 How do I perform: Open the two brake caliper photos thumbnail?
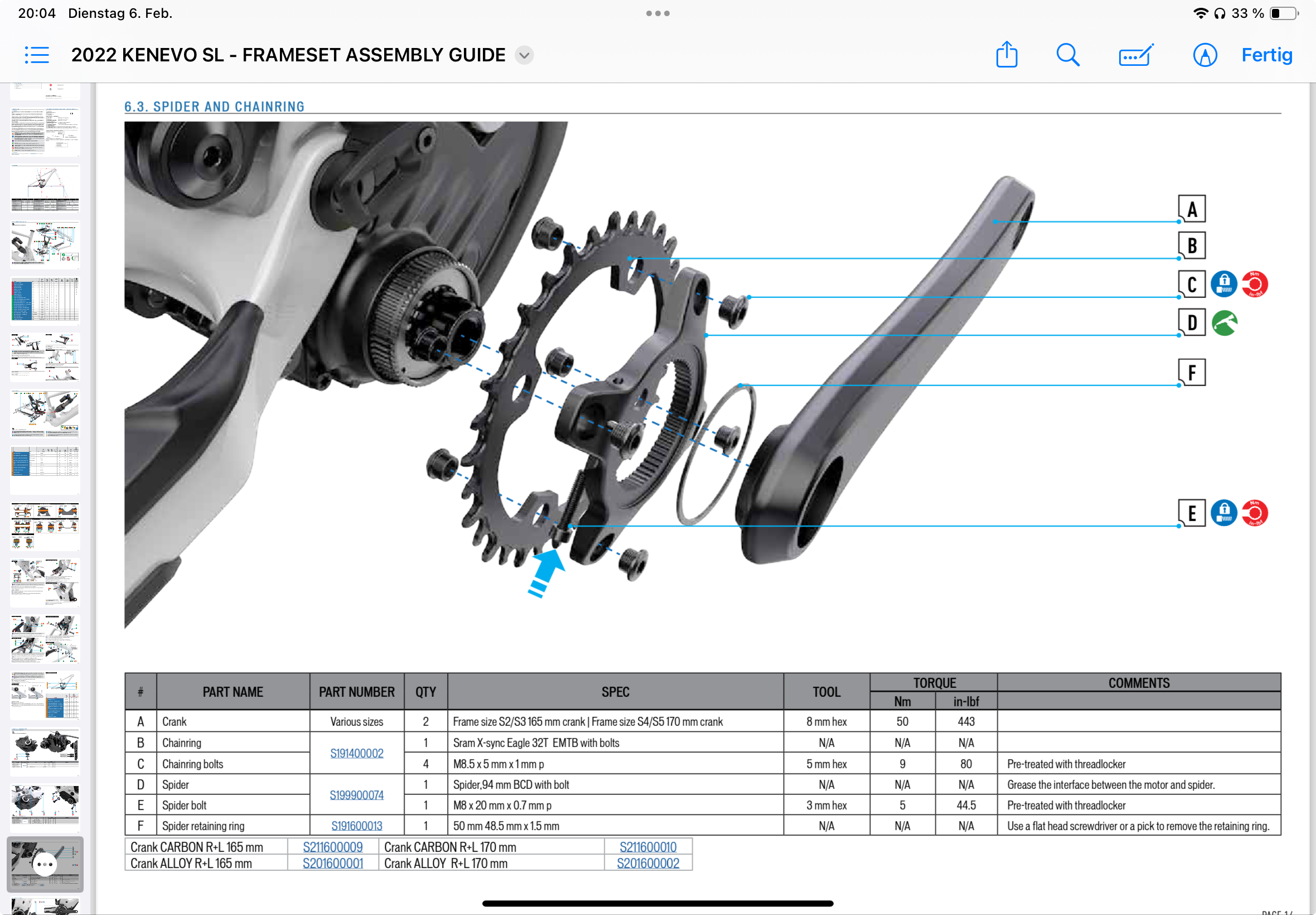click(x=45, y=751)
